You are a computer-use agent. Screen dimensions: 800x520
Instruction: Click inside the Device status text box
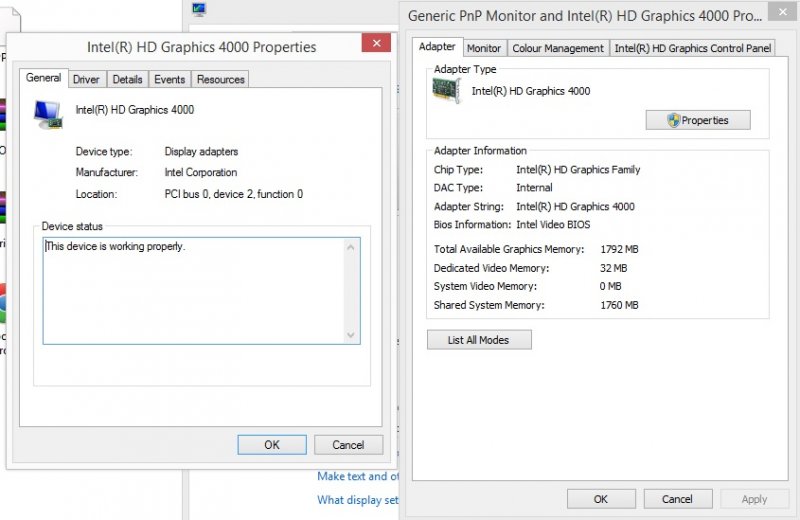190,290
